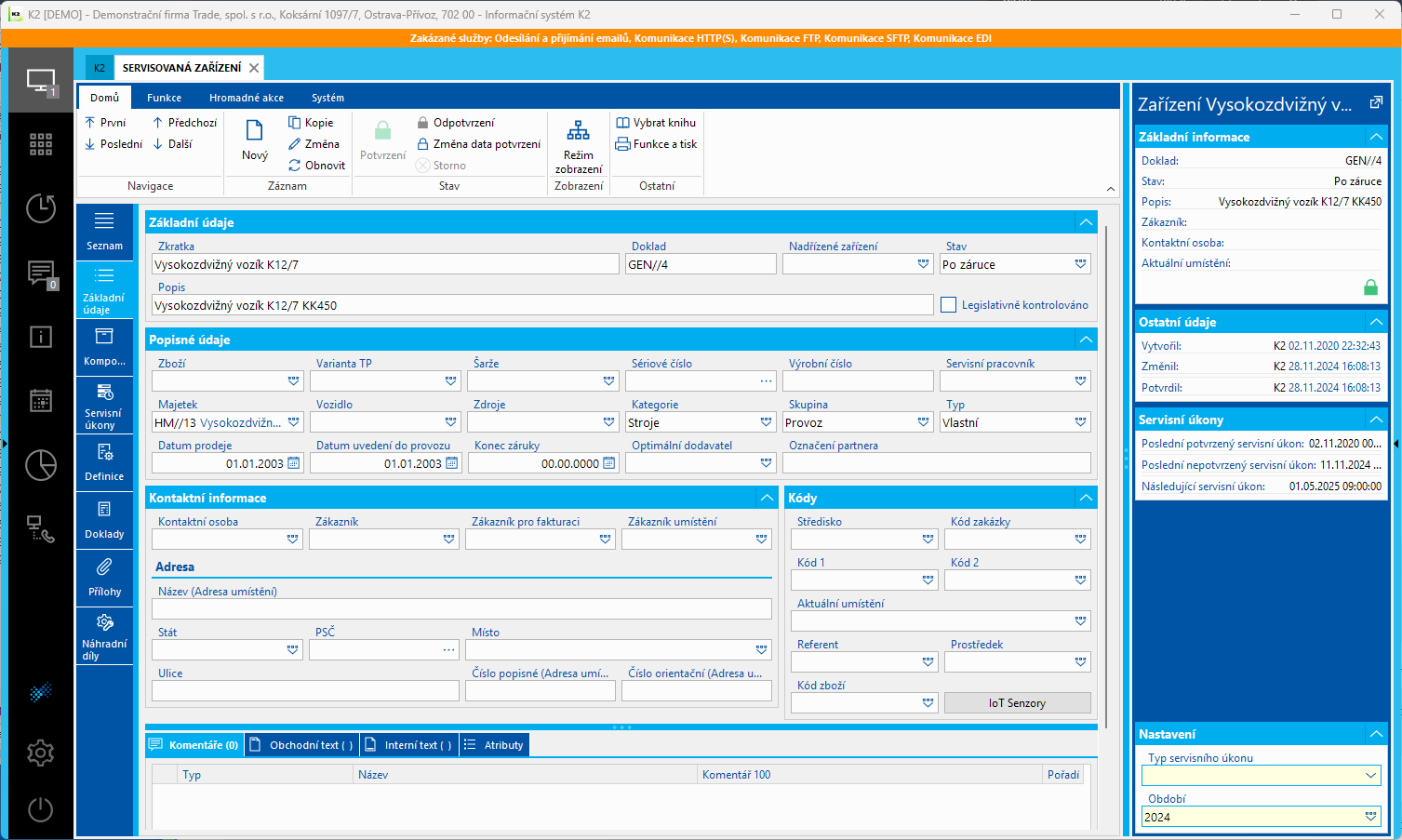Open Typ servisního úkonu dropdown

1370,775
